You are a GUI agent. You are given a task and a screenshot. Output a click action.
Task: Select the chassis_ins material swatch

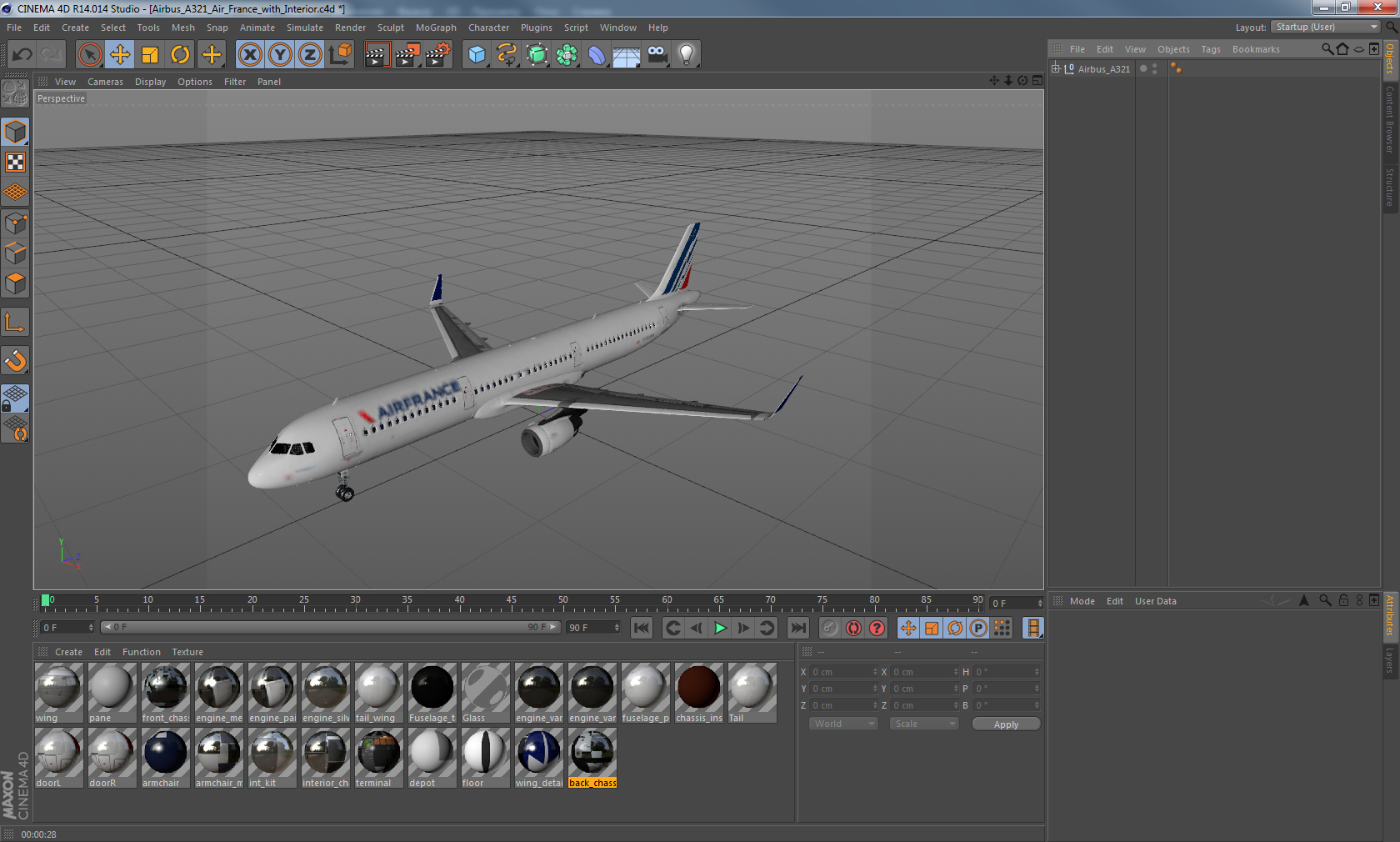699,693
